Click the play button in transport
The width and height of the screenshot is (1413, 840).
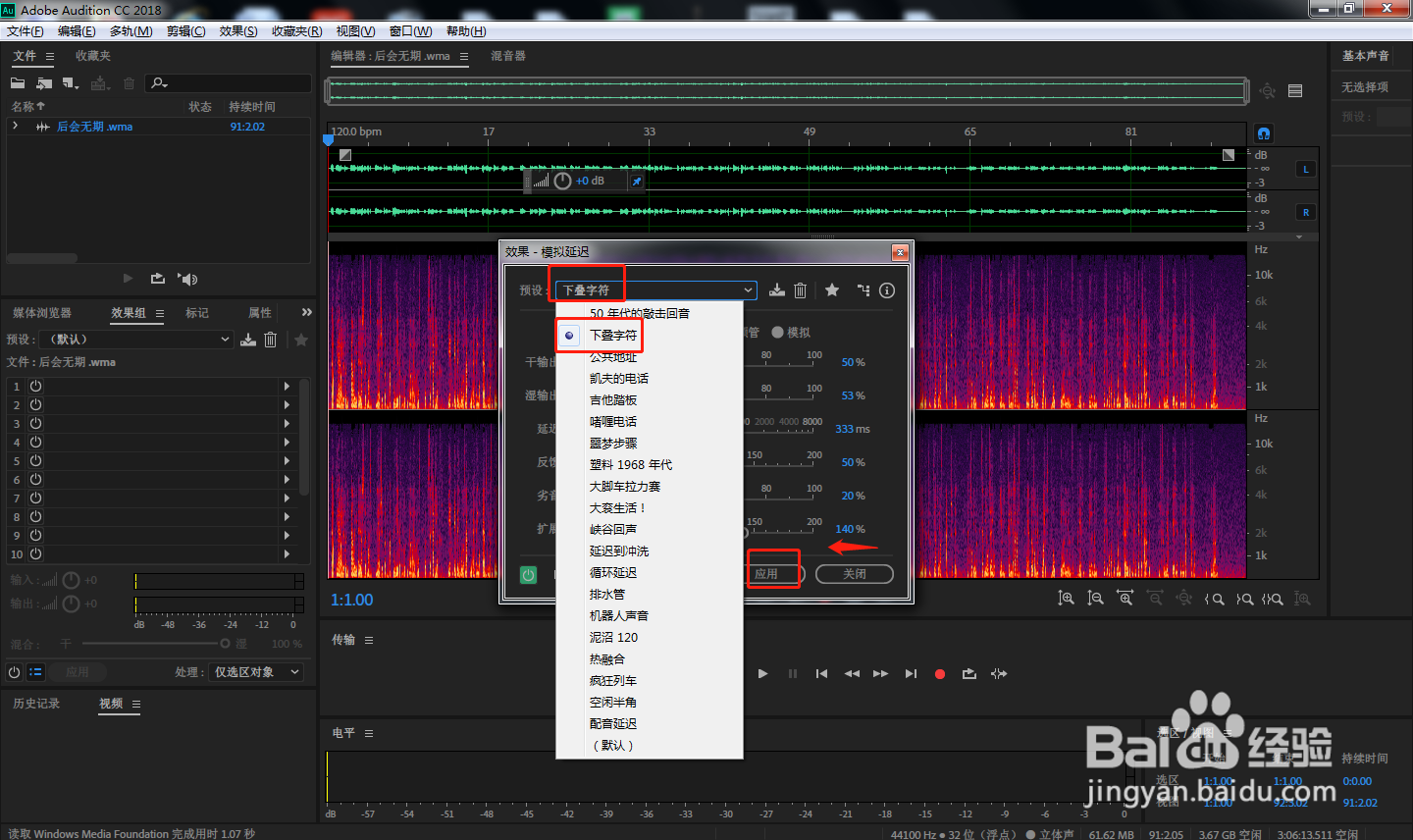(762, 674)
